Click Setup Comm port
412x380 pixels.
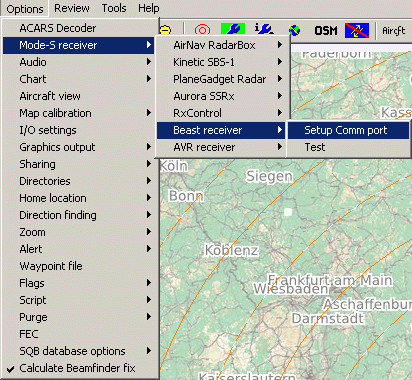(348, 130)
